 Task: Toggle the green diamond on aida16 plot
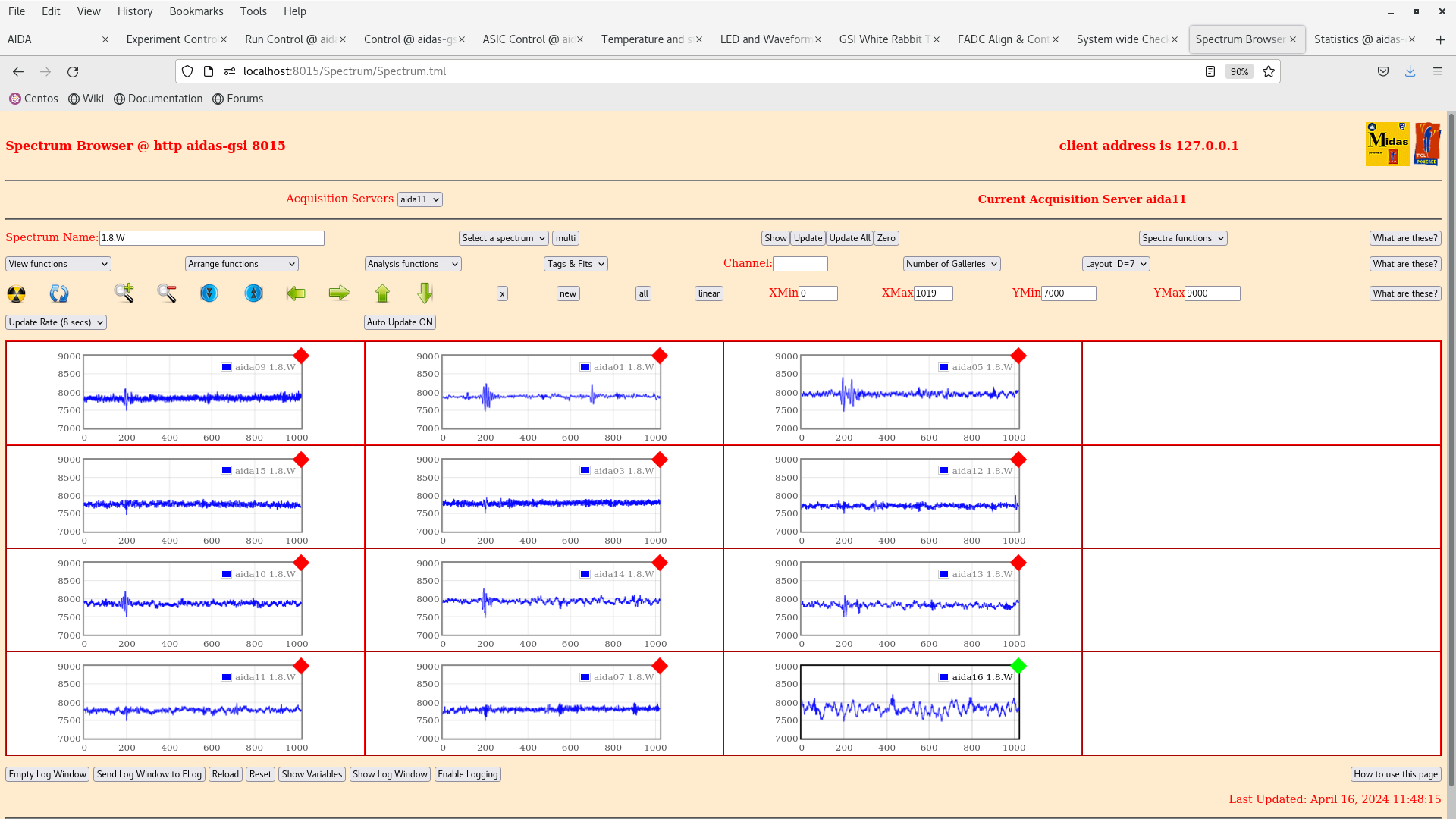point(1018,666)
